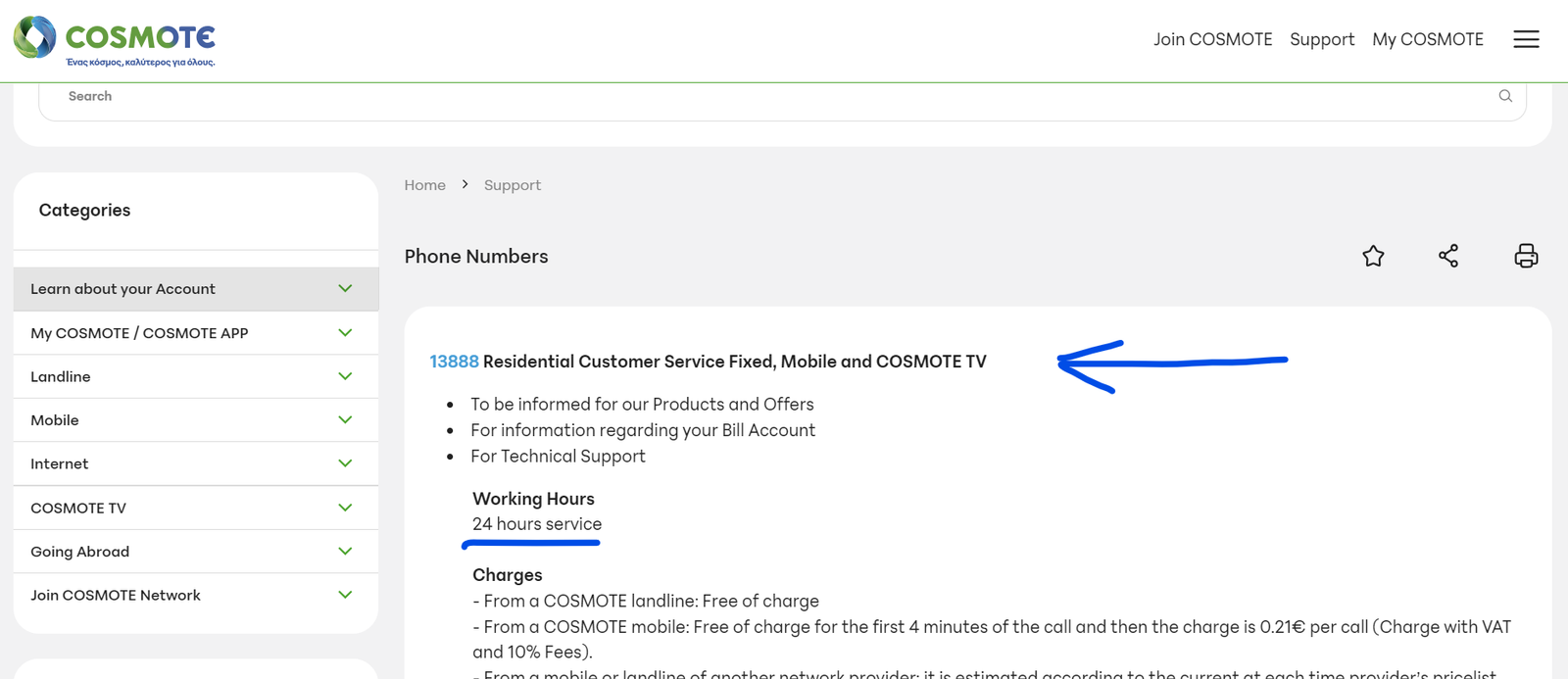Click into the Search field
The height and width of the screenshot is (679, 1568).
coord(782,96)
